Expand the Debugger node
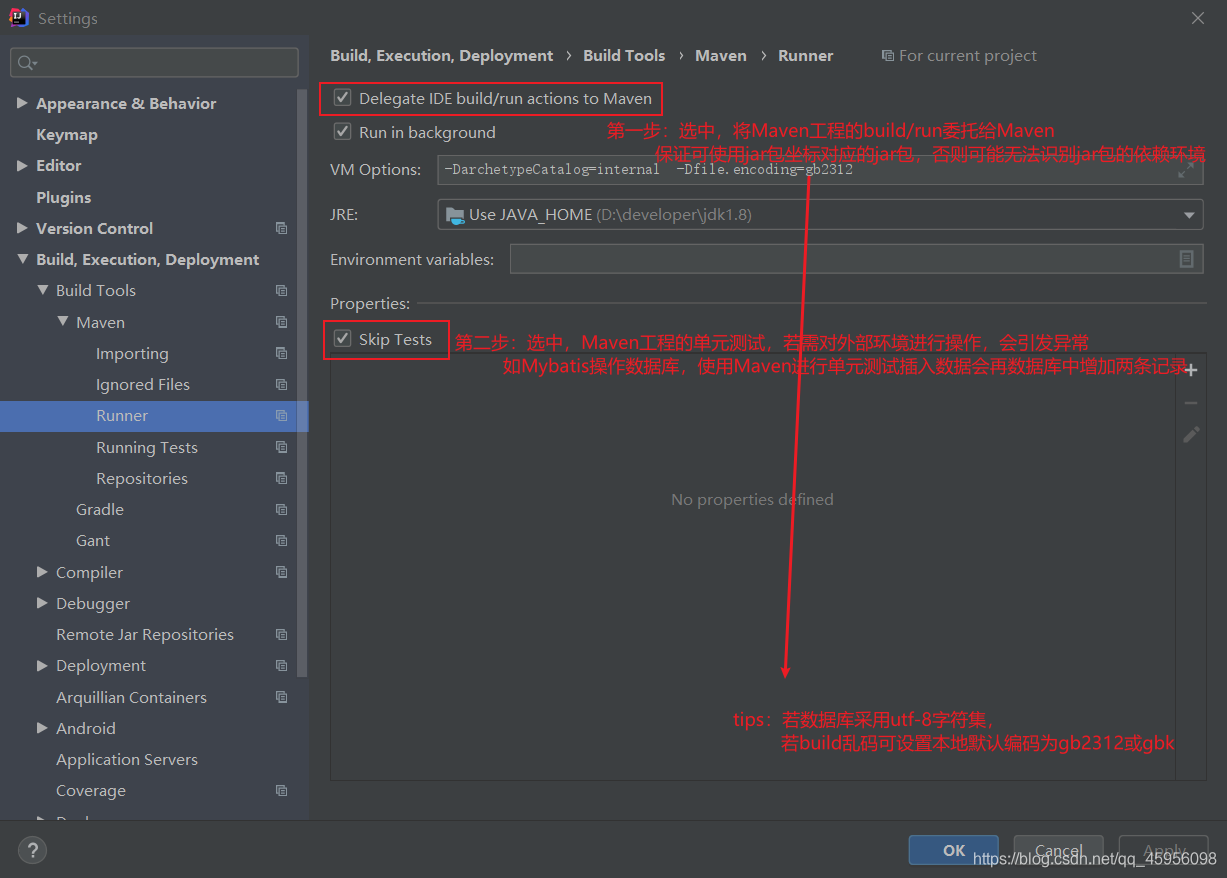The width and height of the screenshot is (1227, 878). 42,603
